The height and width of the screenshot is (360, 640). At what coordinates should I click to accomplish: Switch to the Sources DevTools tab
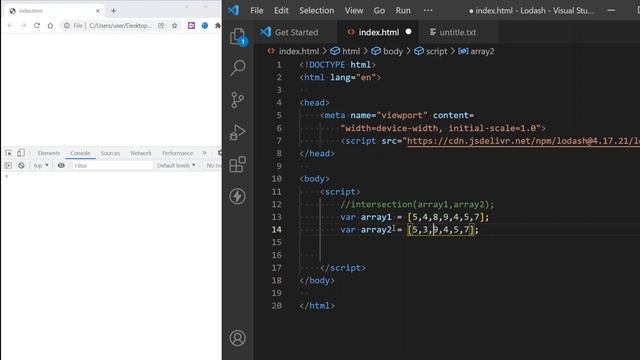coord(110,153)
